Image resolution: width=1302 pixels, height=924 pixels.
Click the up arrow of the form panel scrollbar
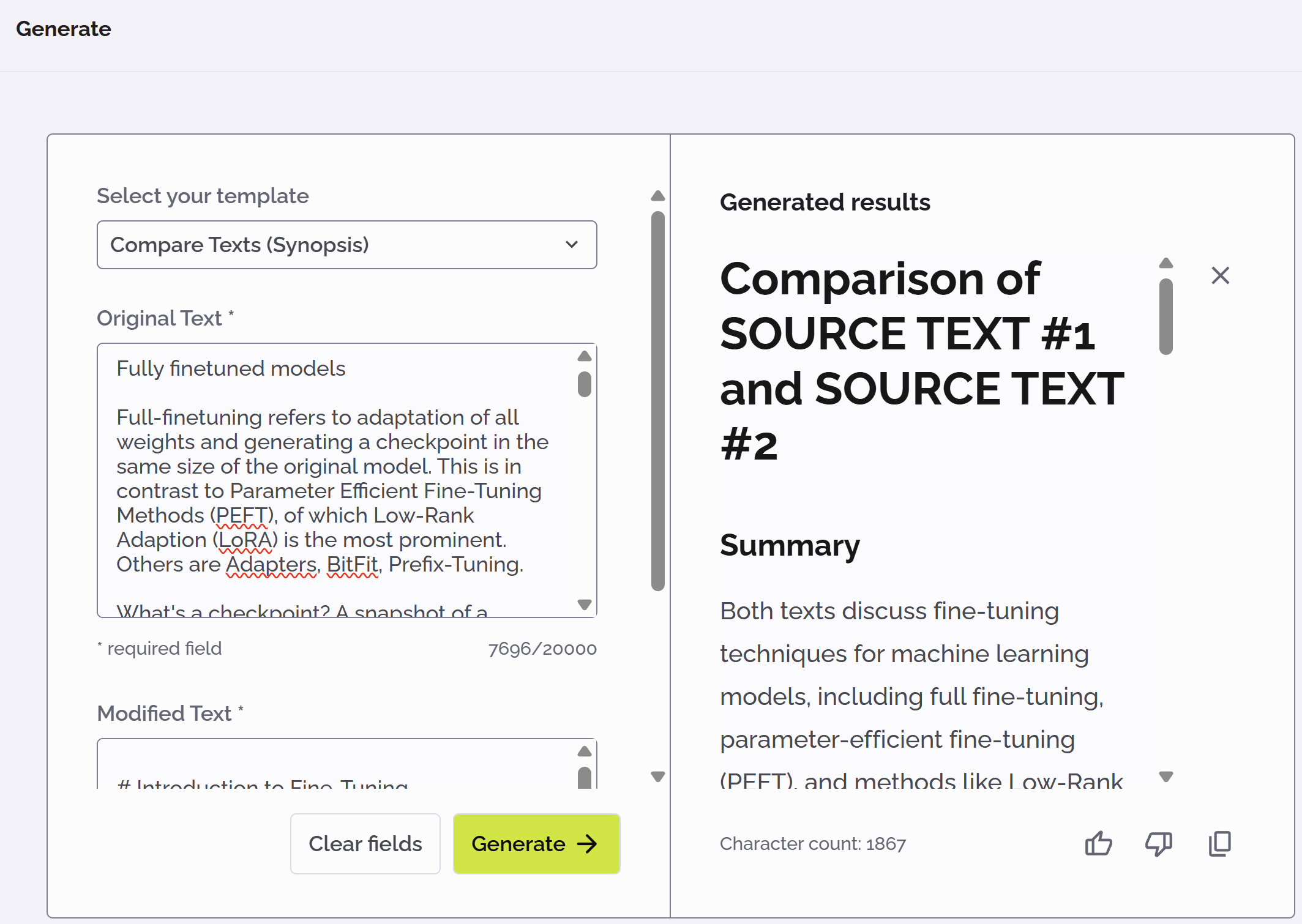click(x=657, y=195)
